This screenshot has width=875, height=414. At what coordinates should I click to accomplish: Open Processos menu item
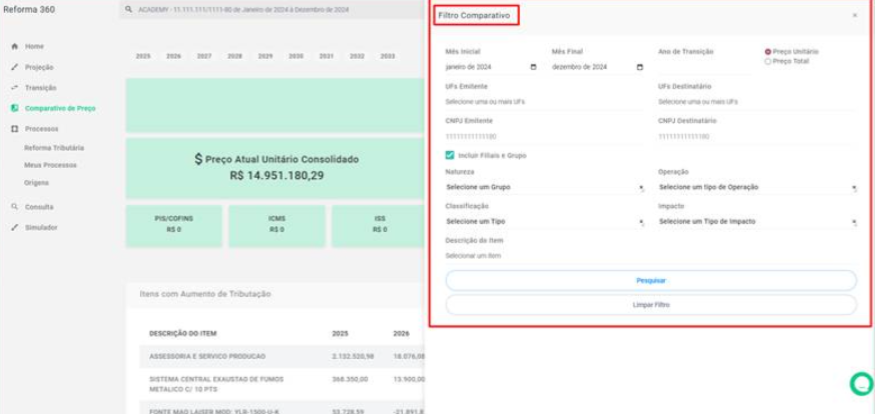click(41, 129)
